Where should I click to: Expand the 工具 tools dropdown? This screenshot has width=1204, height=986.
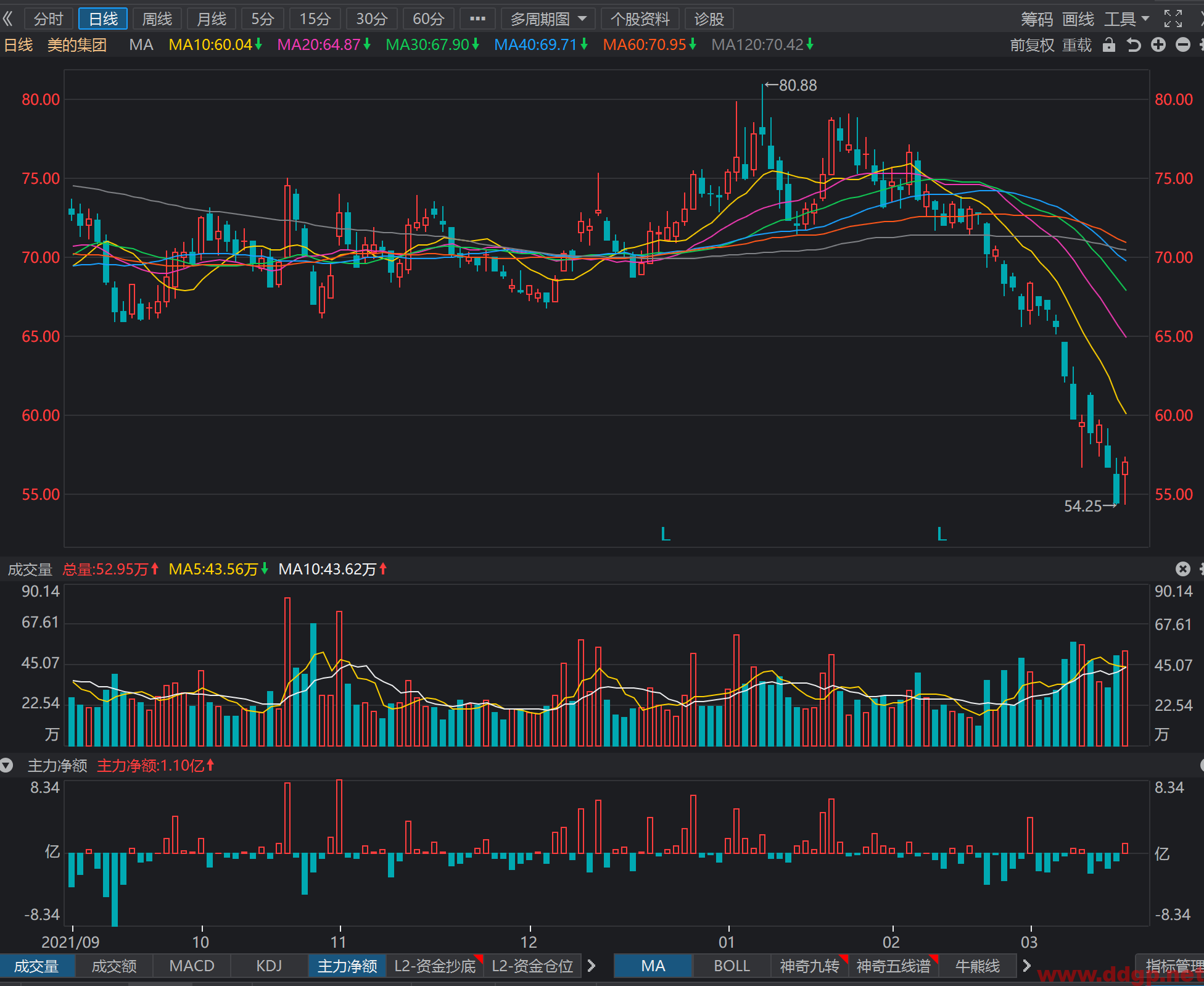click(x=1126, y=19)
